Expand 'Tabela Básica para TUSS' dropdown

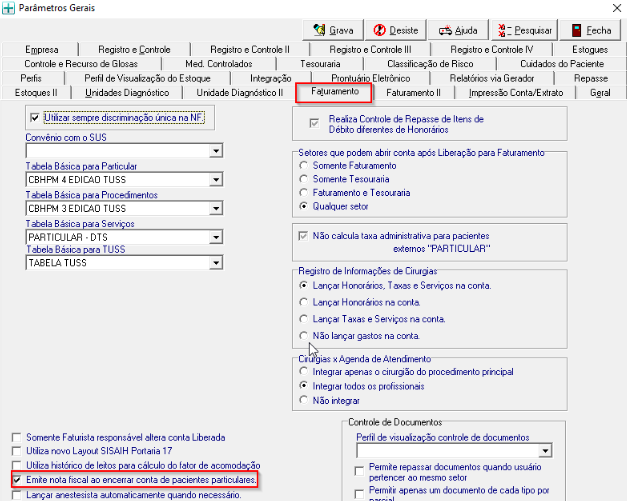pyautogui.click(x=216, y=263)
